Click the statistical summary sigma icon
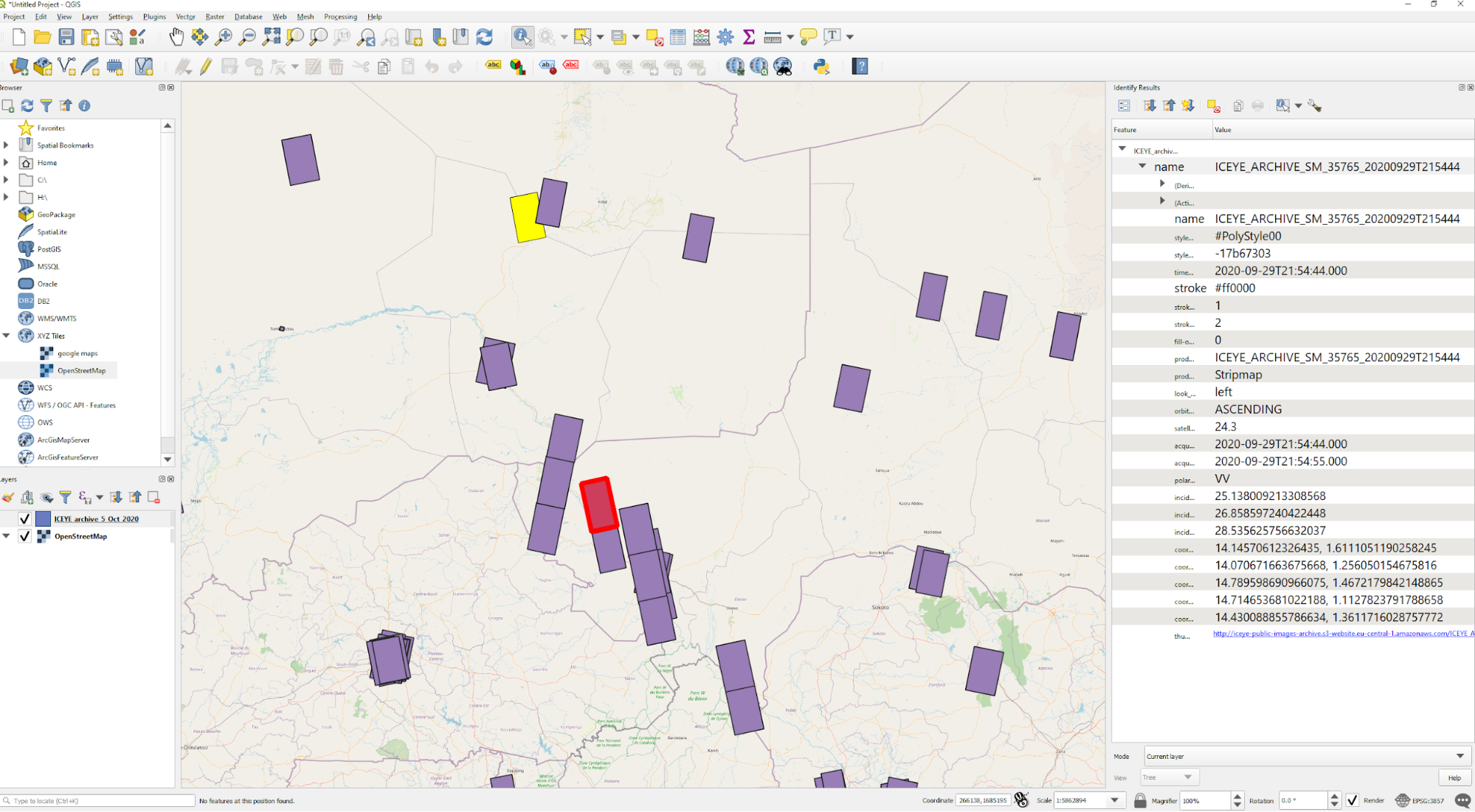1475x812 pixels. coord(749,37)
